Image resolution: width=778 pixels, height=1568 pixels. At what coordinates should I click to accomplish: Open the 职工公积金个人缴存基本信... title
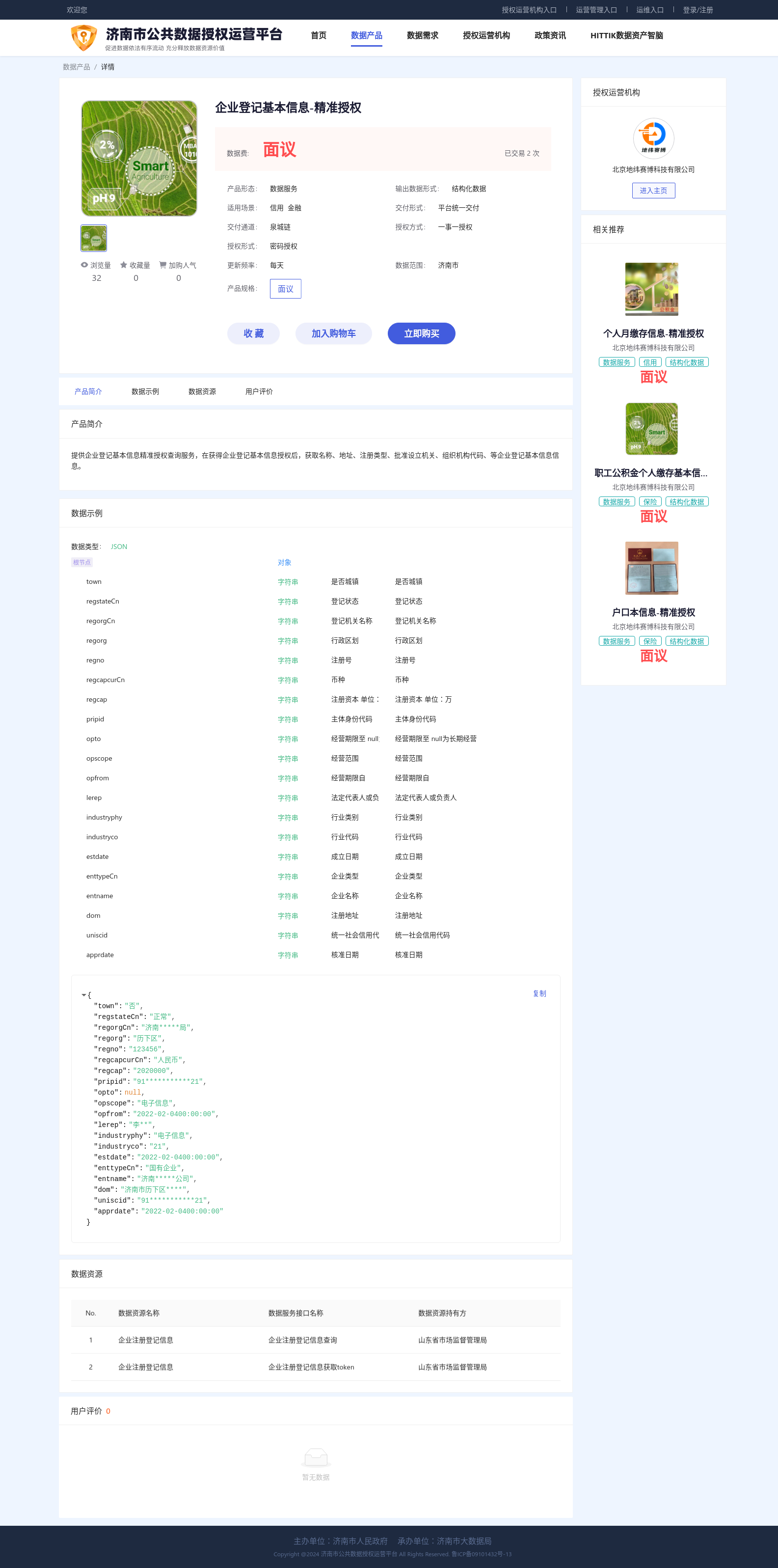tap(651, 473)
